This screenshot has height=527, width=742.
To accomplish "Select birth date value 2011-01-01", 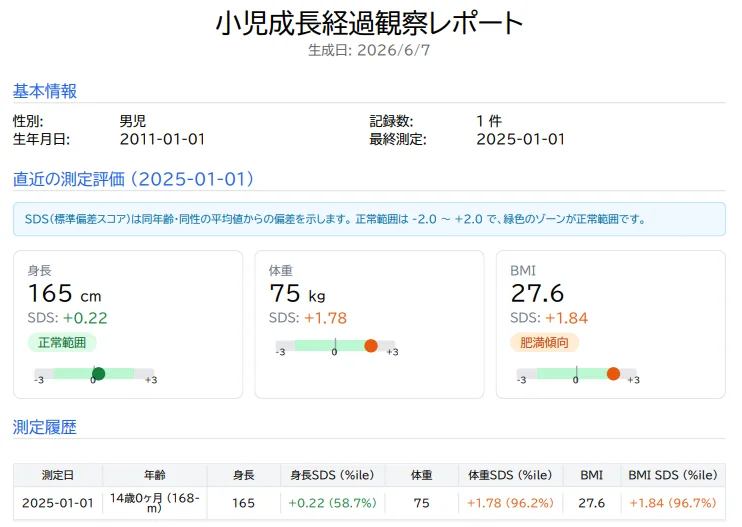I will tap(162, 140).
